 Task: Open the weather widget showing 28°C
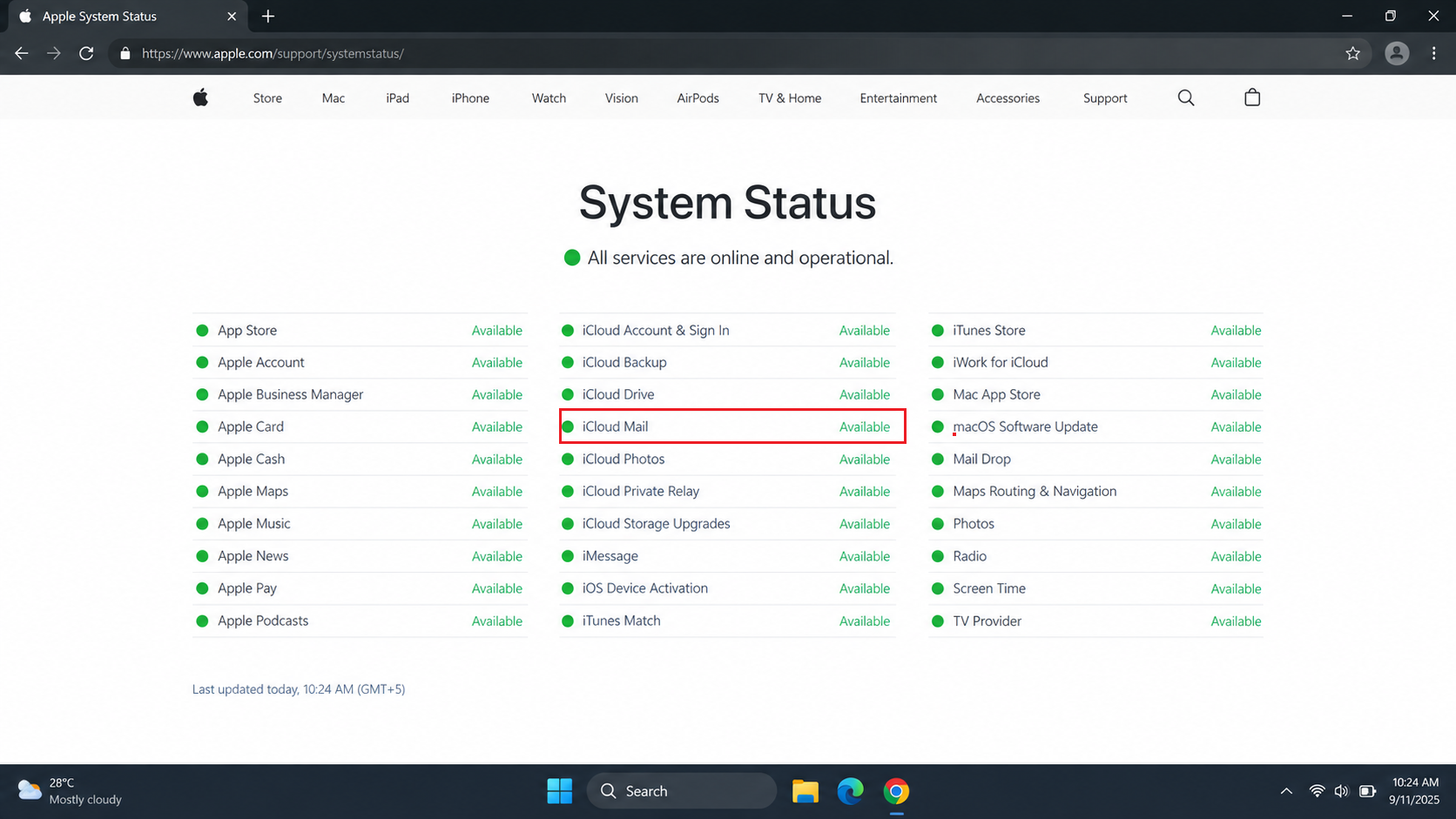coord(70,791)
